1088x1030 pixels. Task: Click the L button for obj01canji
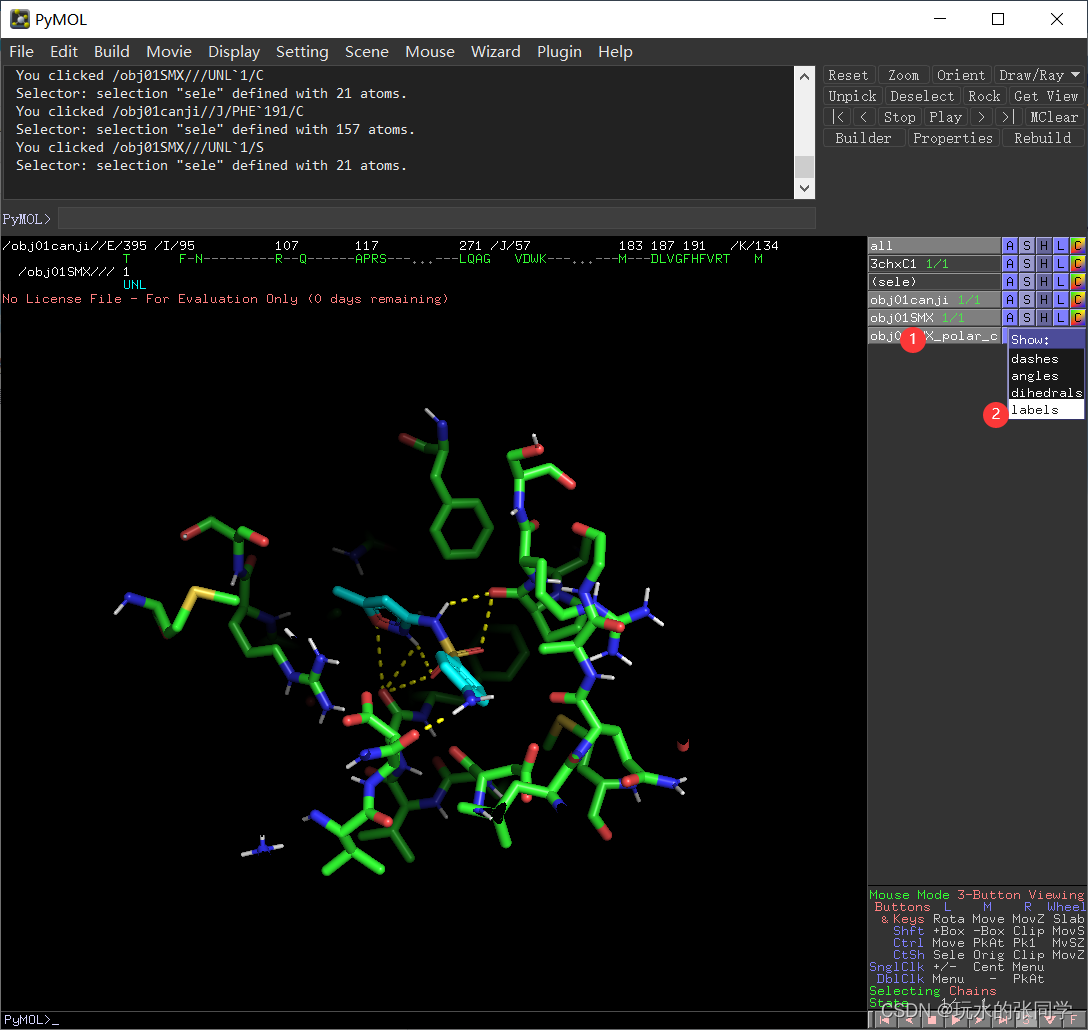coord(1060,300)
